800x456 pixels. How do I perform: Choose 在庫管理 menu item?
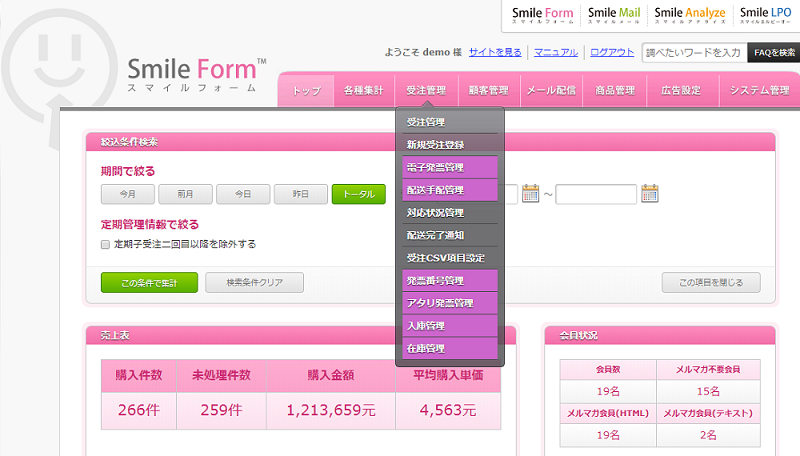tap(450, 348)
